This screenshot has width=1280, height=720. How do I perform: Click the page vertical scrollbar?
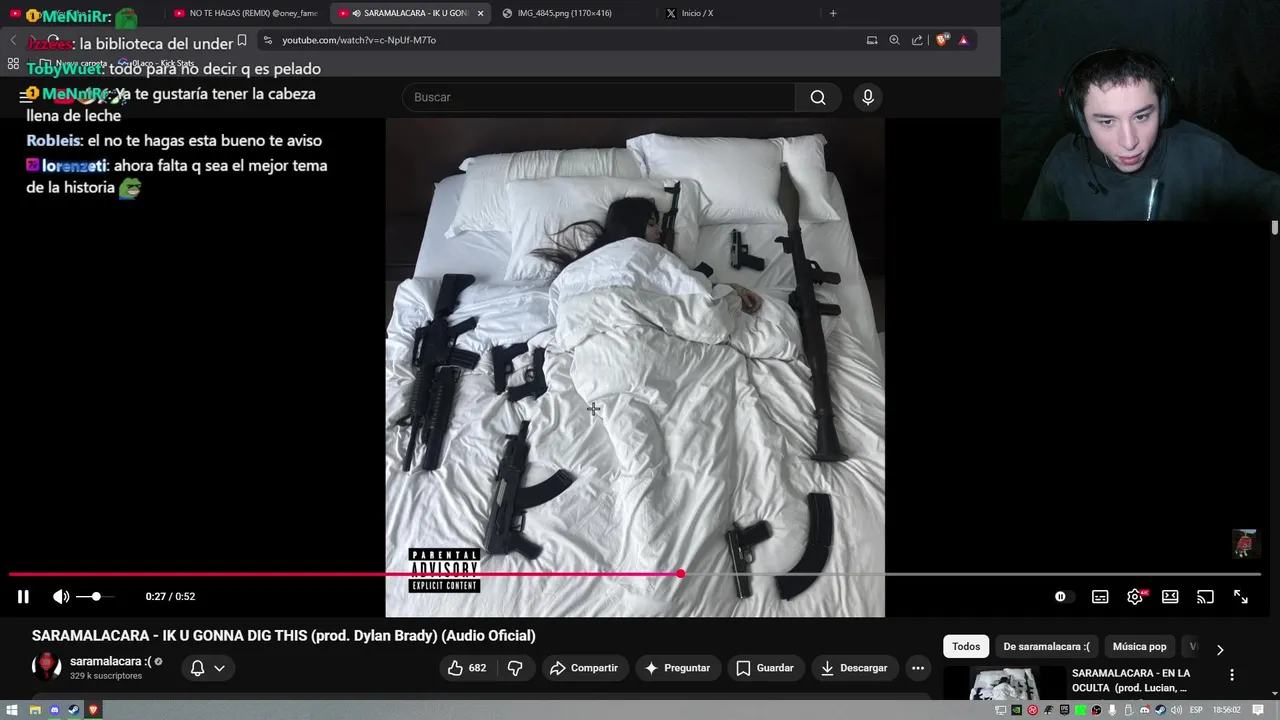[x=1275, y=228]
